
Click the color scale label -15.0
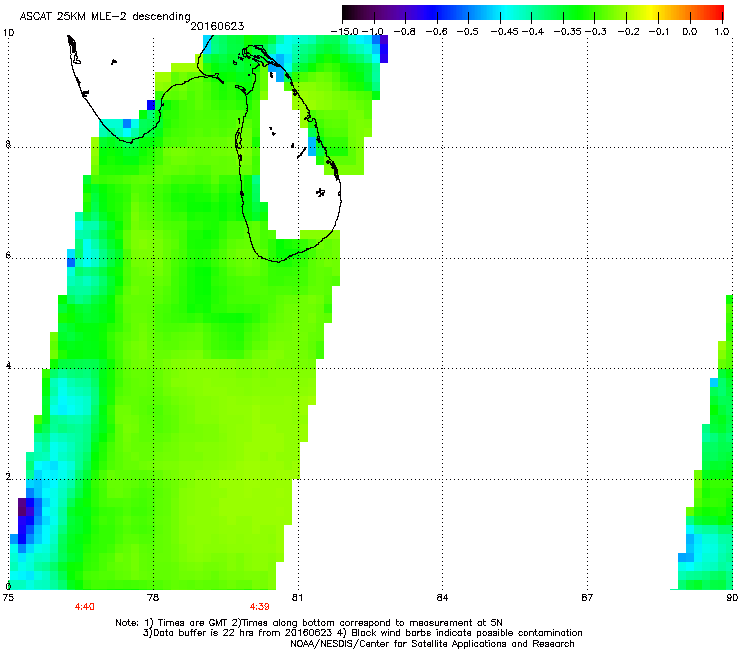(x=345, y=32)
